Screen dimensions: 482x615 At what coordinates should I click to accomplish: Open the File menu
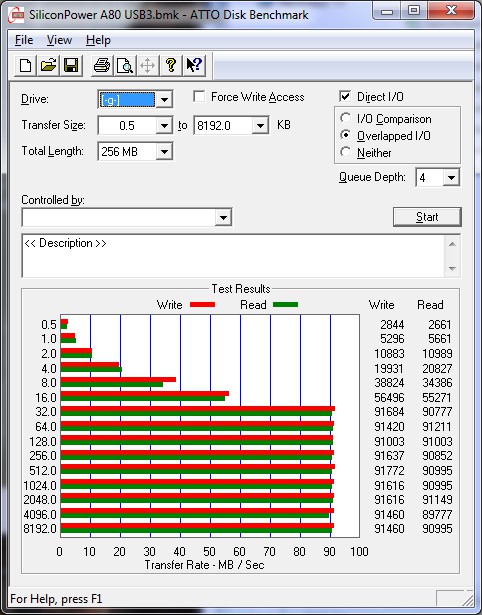click(24, 40)
